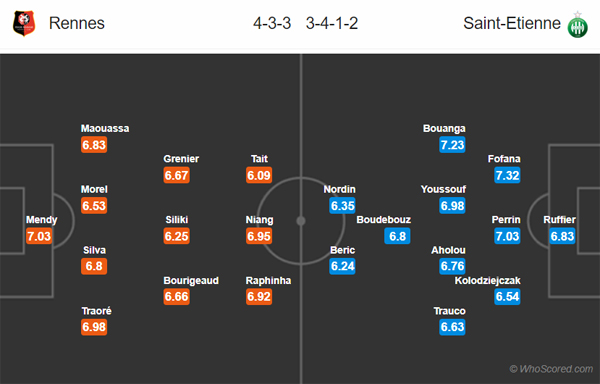This screenshot has width=600, height=384.
Task: Select player name Boudebouz
Action: (384, 220)
